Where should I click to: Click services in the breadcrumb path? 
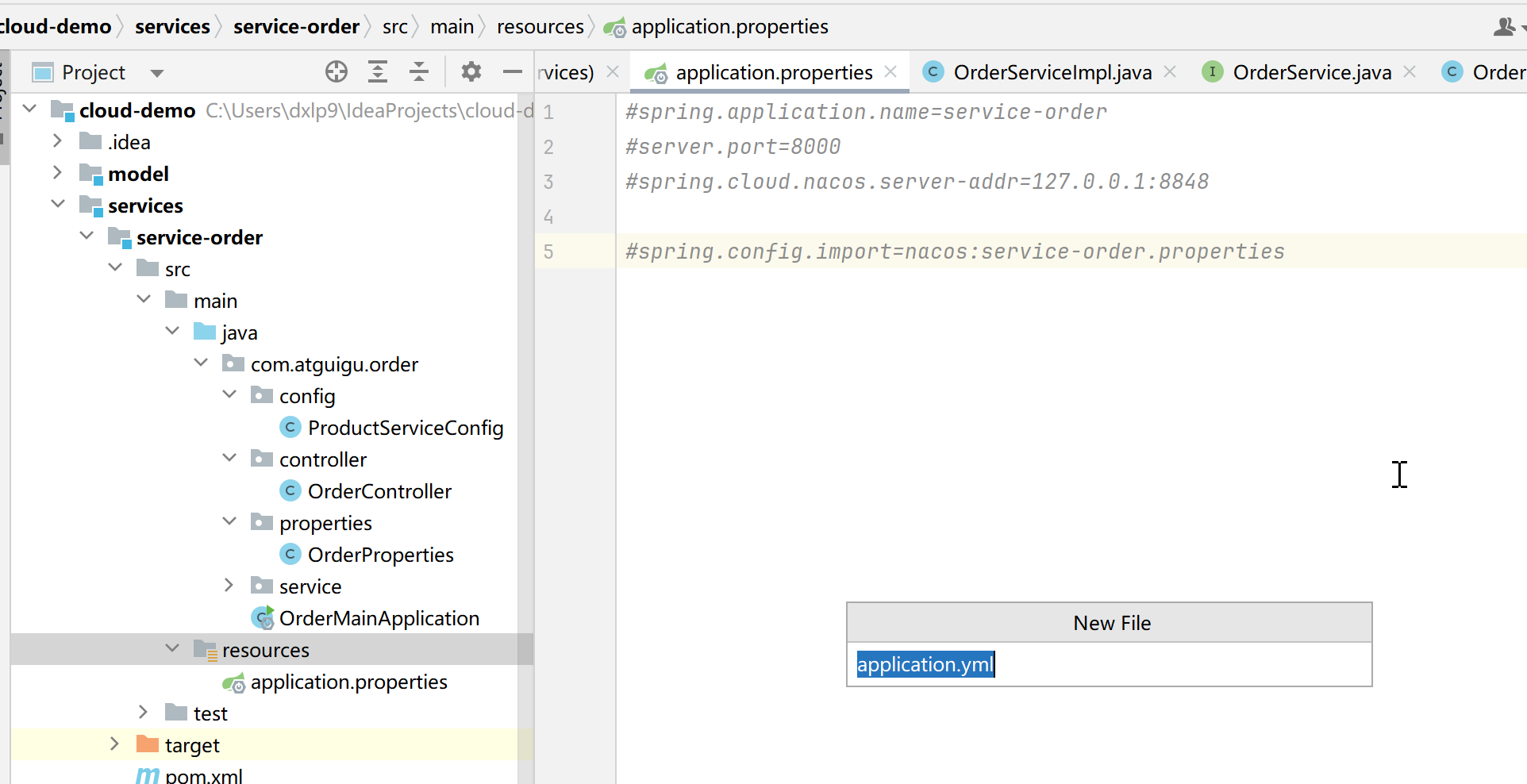pos(172,26)
